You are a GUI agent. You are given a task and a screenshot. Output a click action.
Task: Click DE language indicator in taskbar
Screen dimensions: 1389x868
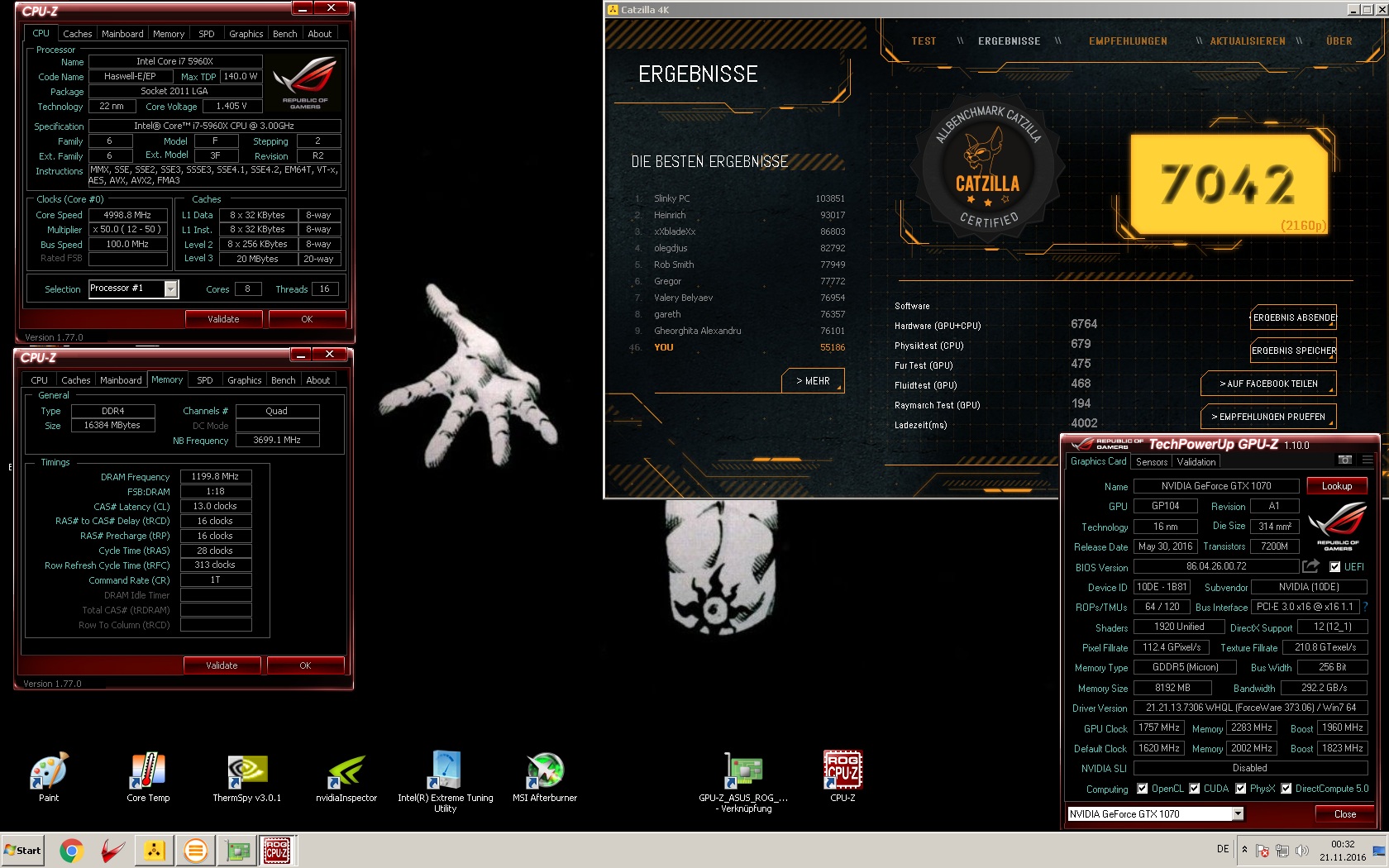(1223, 850)
